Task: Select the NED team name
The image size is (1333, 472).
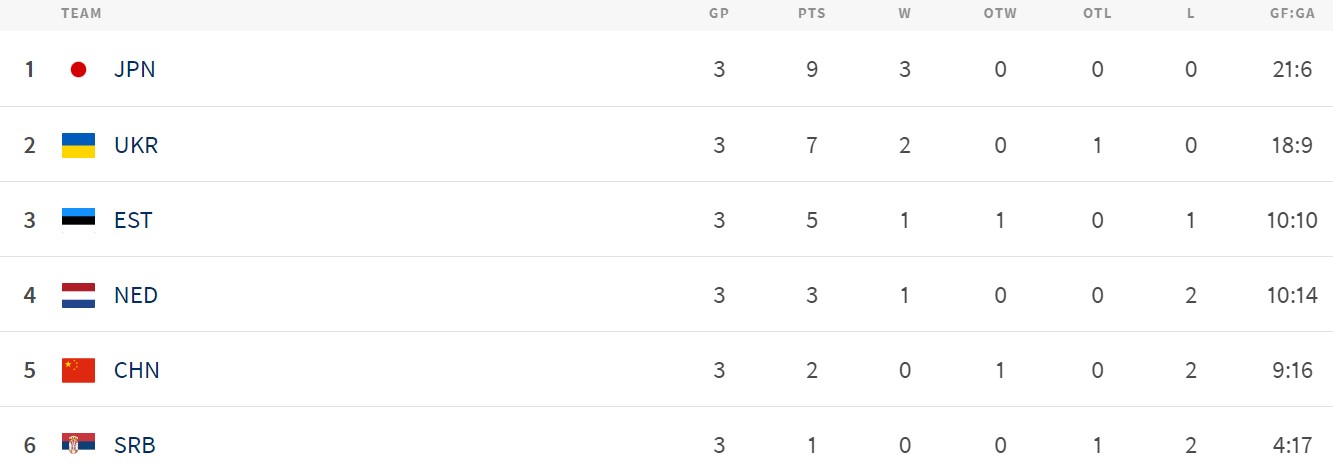Action: (x=136, y=295)
